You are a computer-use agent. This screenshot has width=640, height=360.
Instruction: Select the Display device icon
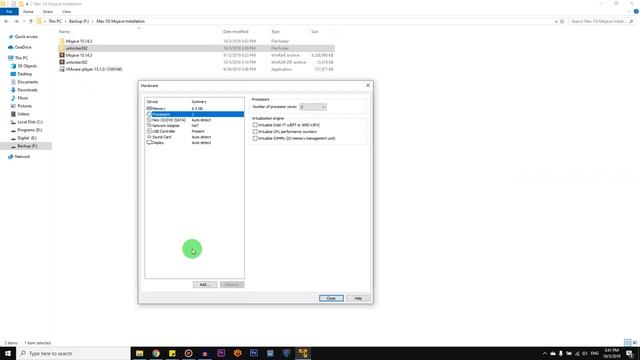pos(149,142)
